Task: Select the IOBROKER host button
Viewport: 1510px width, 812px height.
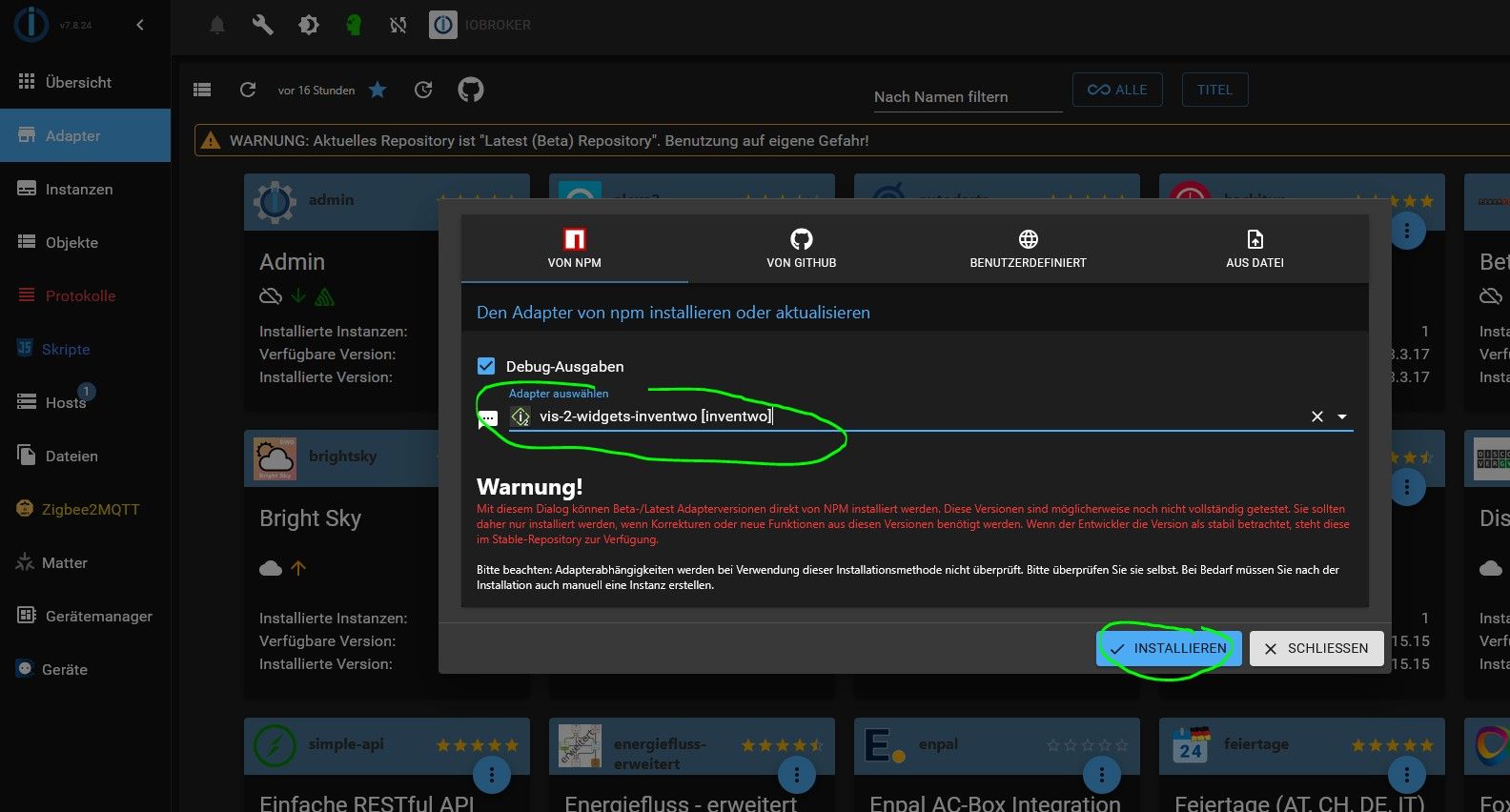Action: 480,25
